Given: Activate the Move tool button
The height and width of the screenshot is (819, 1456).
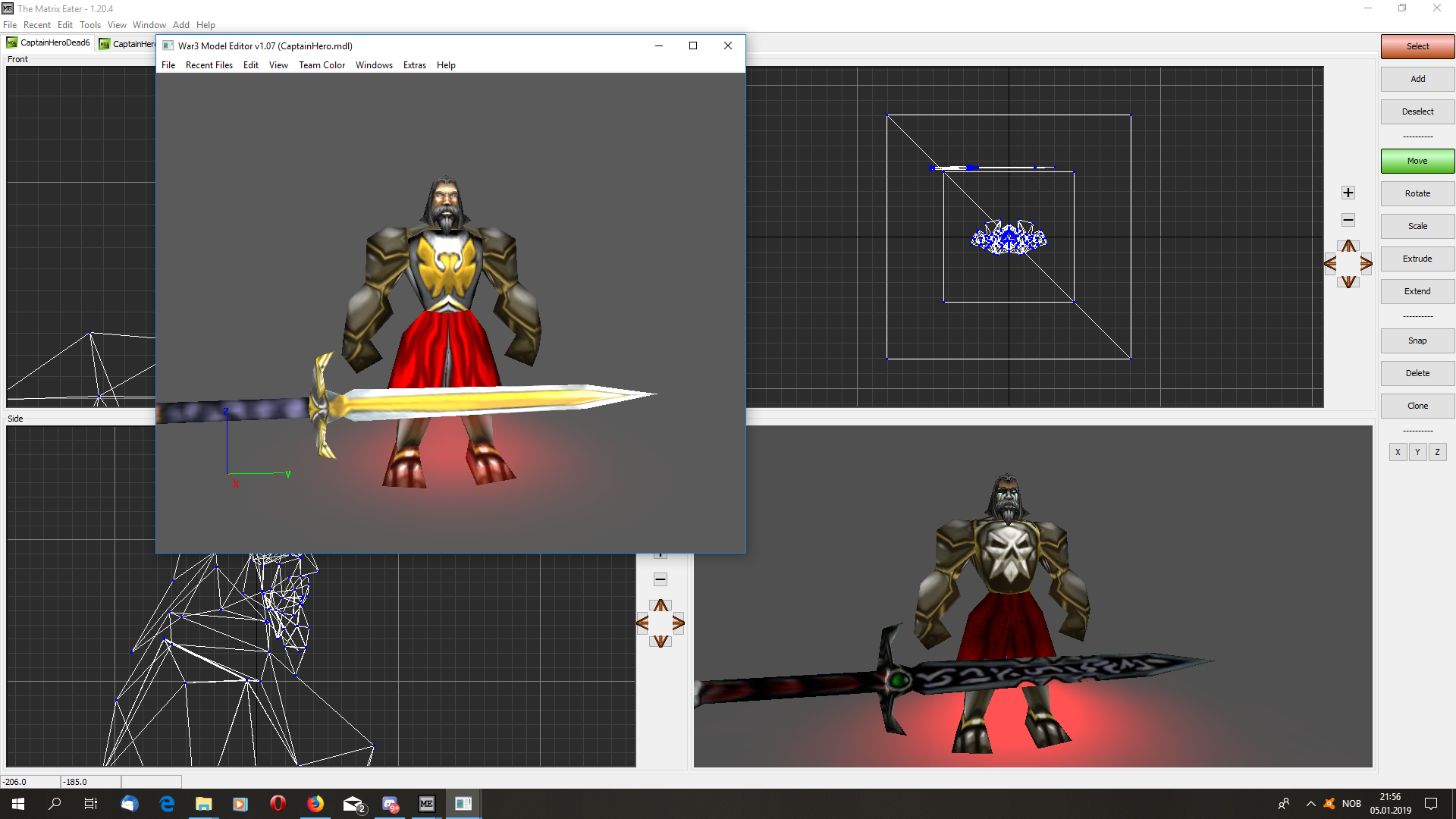Looking at the screenshot, I should pos(1417,161).
